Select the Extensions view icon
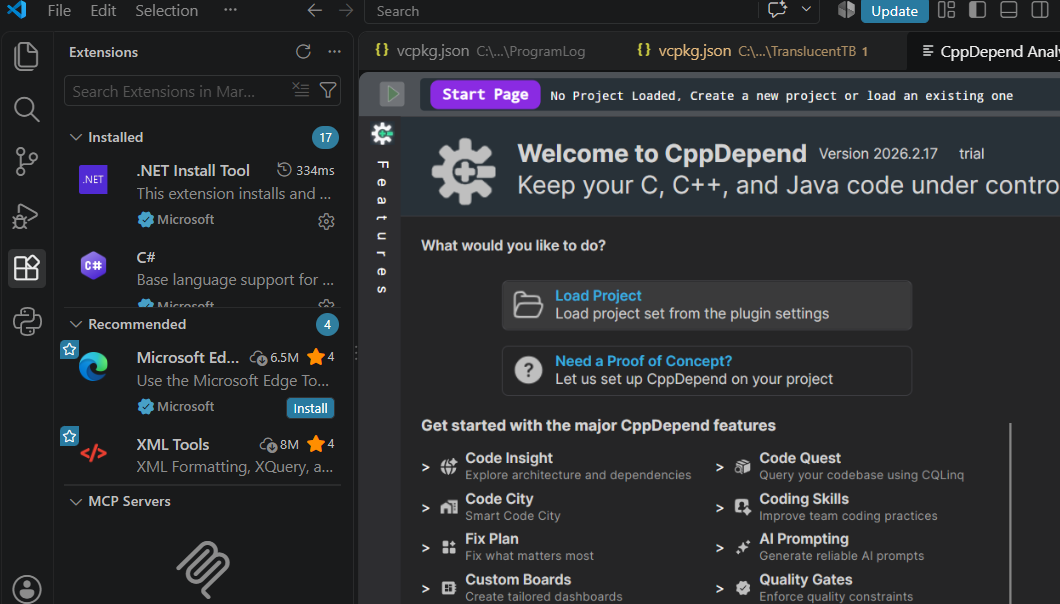This screenshot has height=604, width=1060. click(26, 269)
